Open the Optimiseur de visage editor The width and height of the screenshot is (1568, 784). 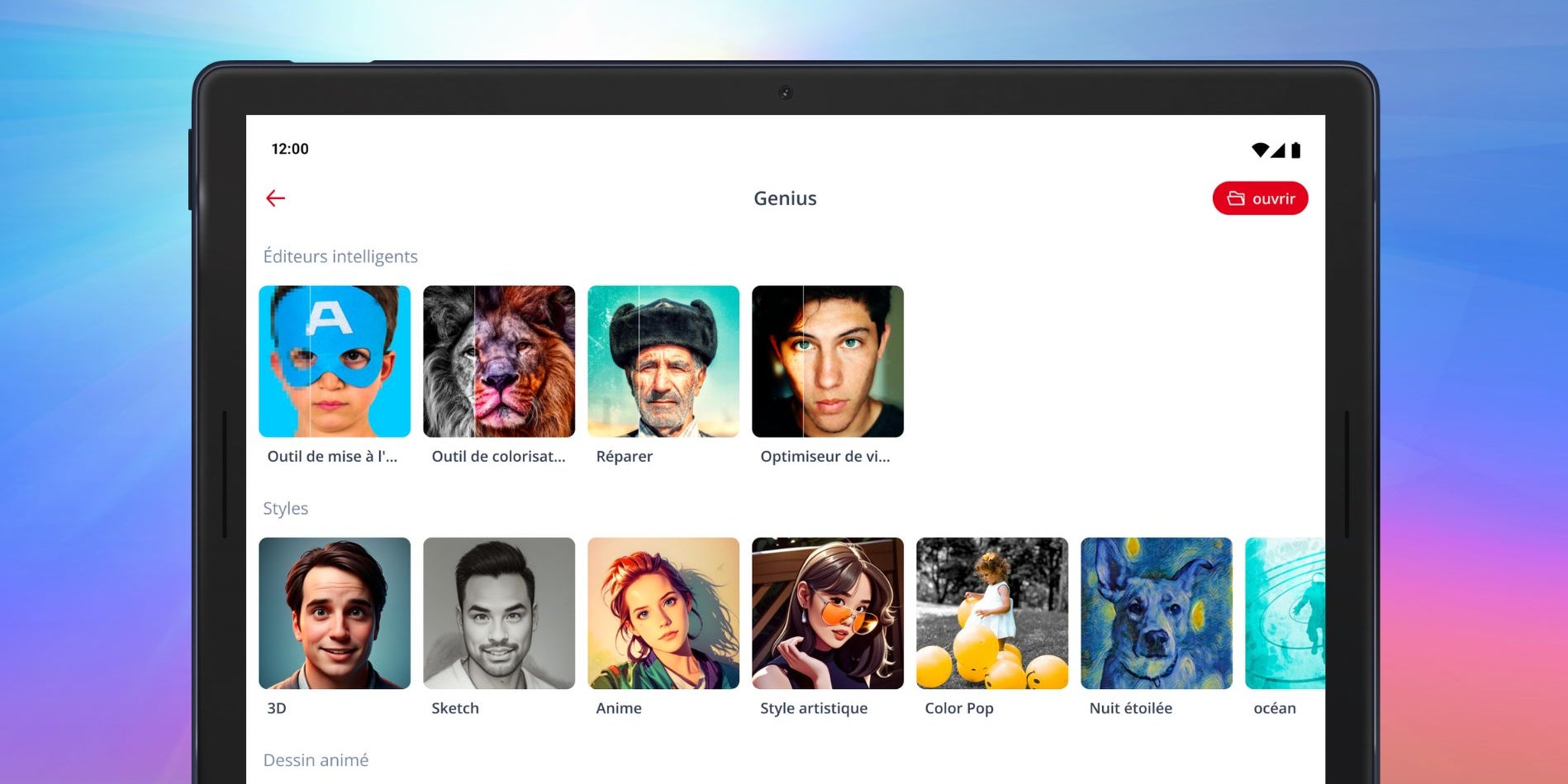point(828,361)
